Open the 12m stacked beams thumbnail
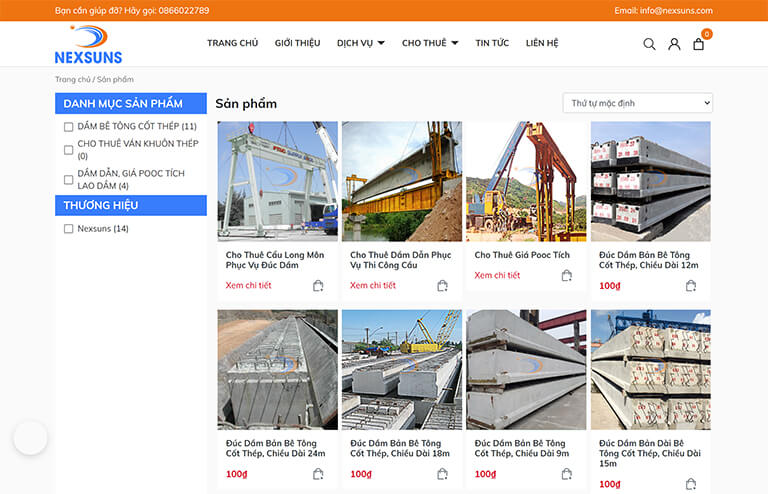768x494 pixels. point(650,181)
